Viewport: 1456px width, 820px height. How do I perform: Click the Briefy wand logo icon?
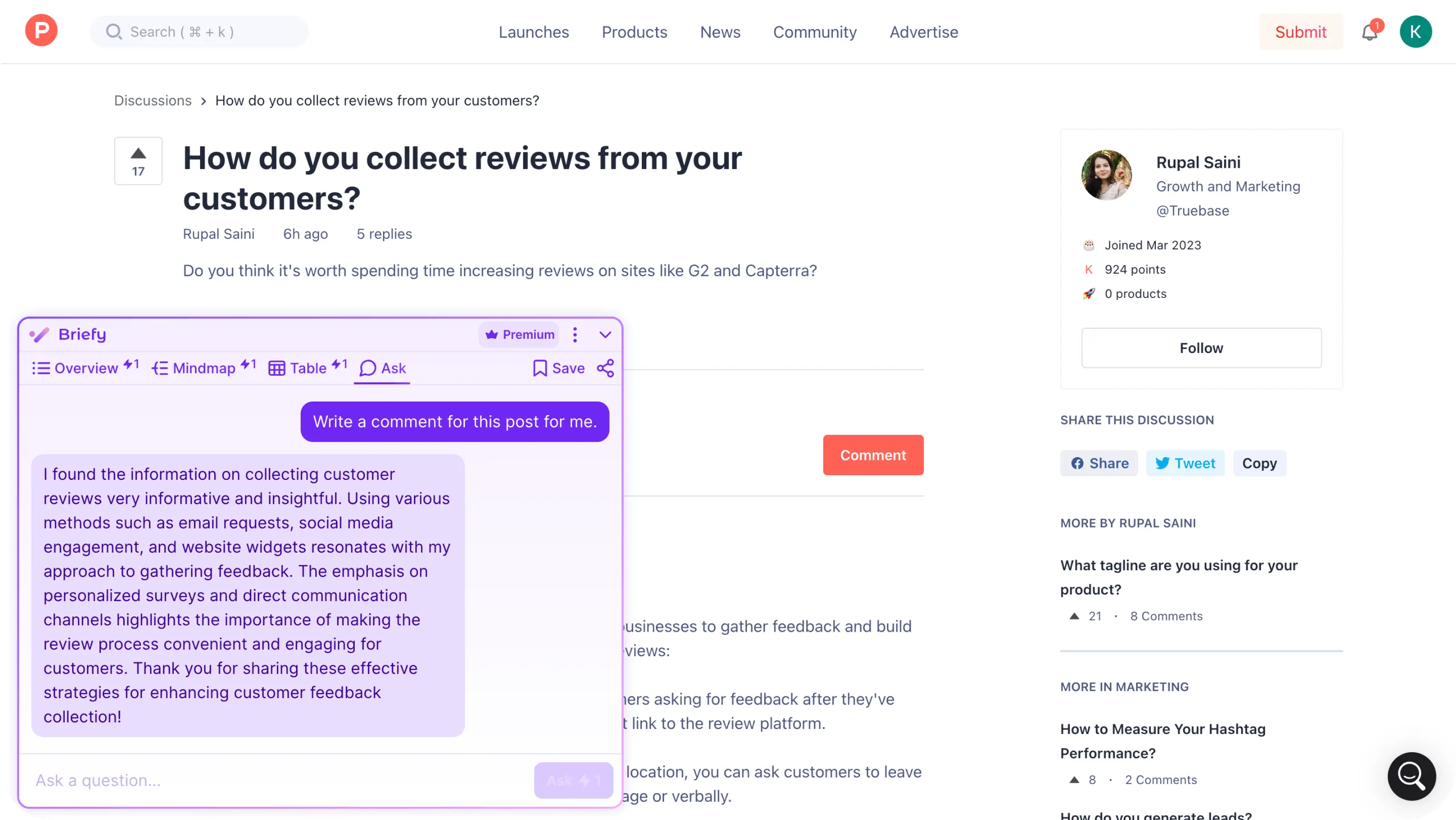pos(39,335)
